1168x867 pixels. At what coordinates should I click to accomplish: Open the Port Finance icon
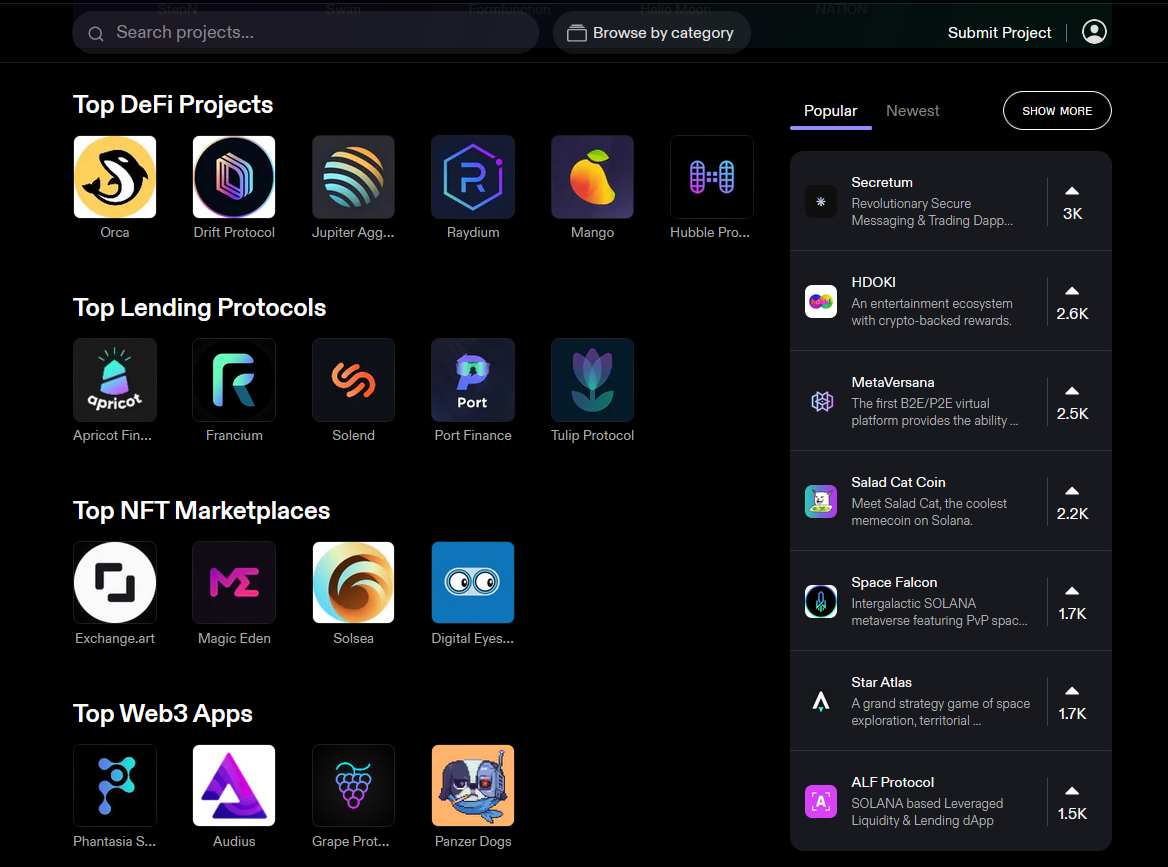point(473,380)
